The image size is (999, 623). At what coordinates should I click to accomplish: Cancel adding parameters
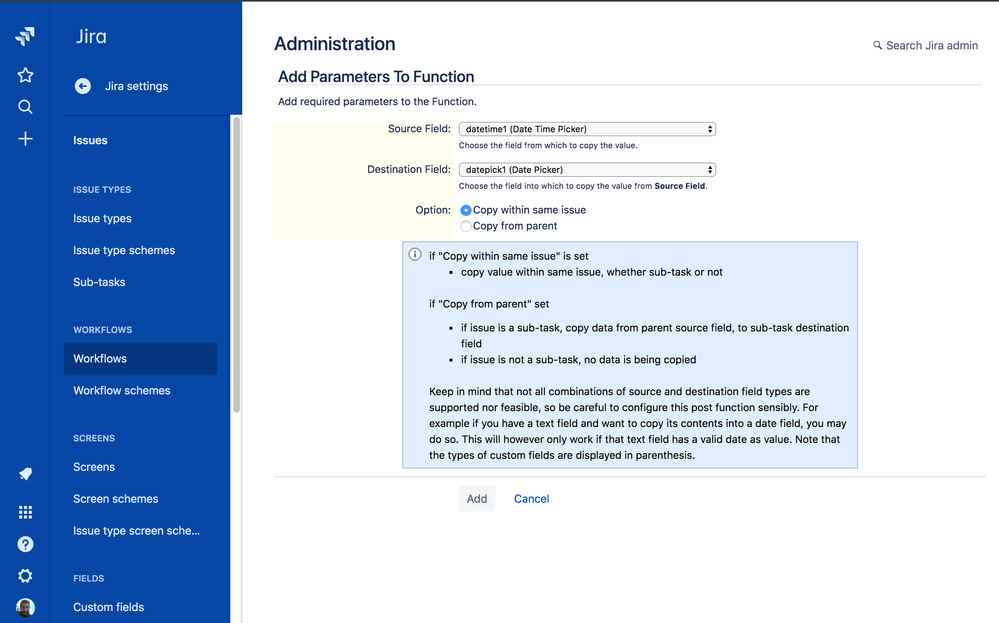click(x=531, y=499)
